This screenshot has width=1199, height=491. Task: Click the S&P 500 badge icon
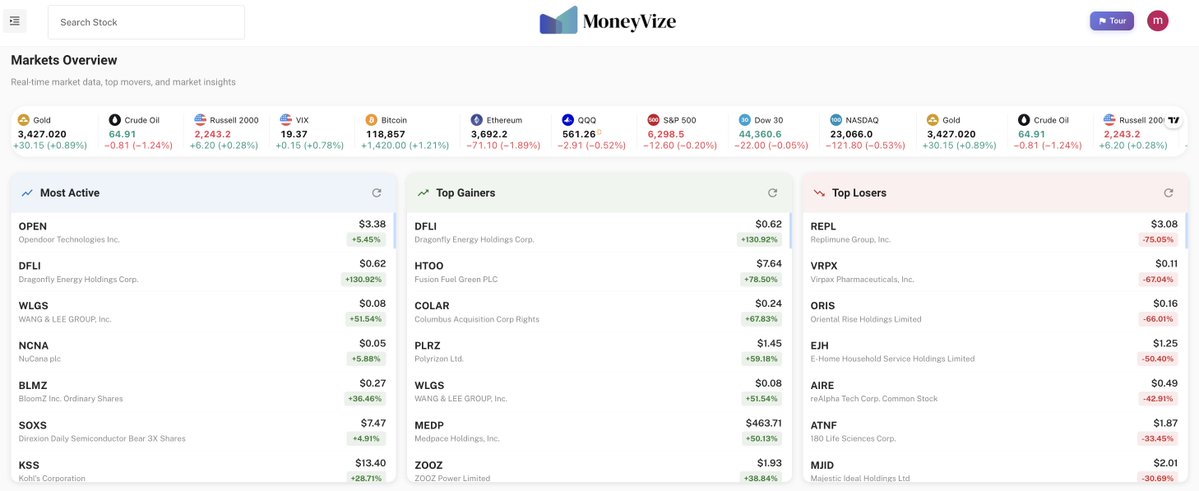click(x=653, y=120)
